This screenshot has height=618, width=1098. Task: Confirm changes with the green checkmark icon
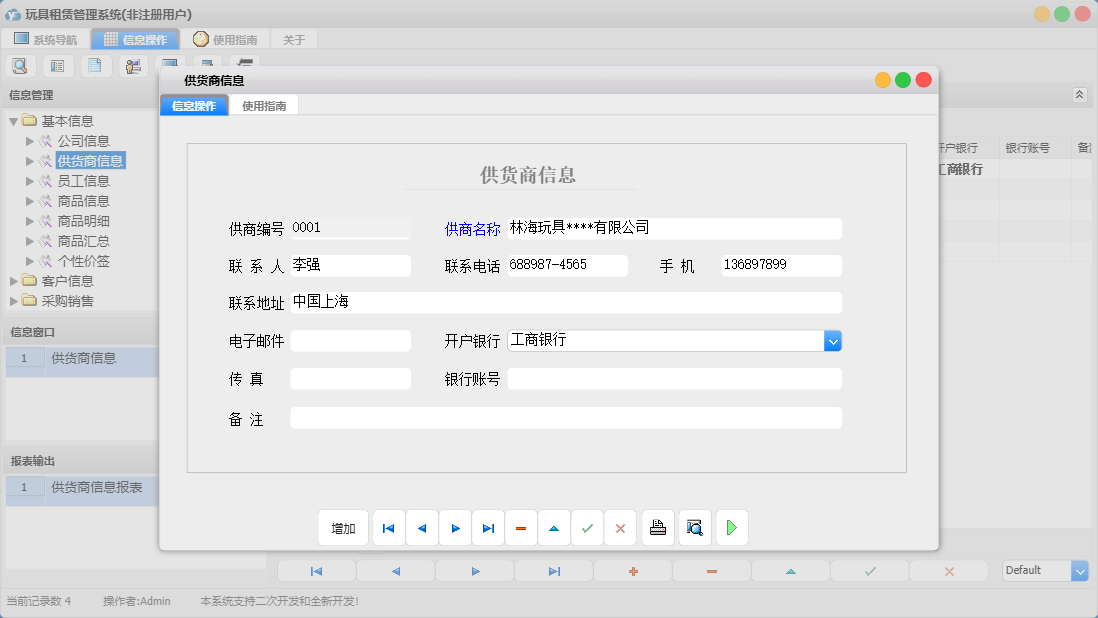pyautogui.click(x=587, y=527)
